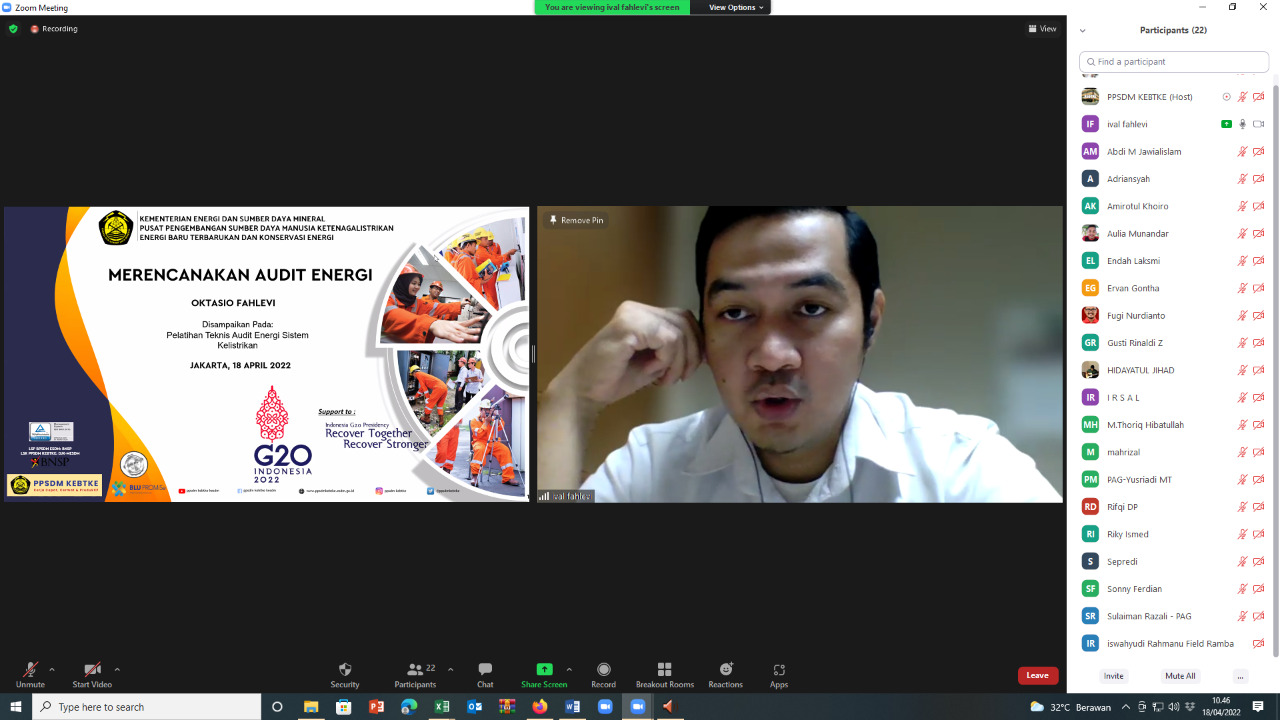This screenshot has width=1280, height=720.
Task: Open PowerPoint from the taskbar
Action: point(376,707)
